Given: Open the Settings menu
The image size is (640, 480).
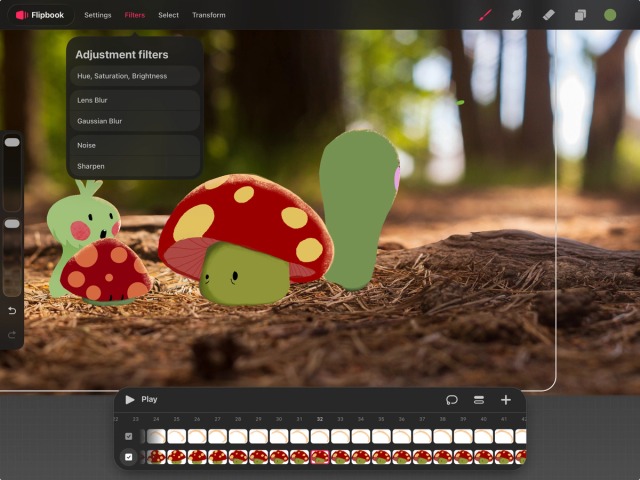Looking at the screenshot, I should (97, 15).
